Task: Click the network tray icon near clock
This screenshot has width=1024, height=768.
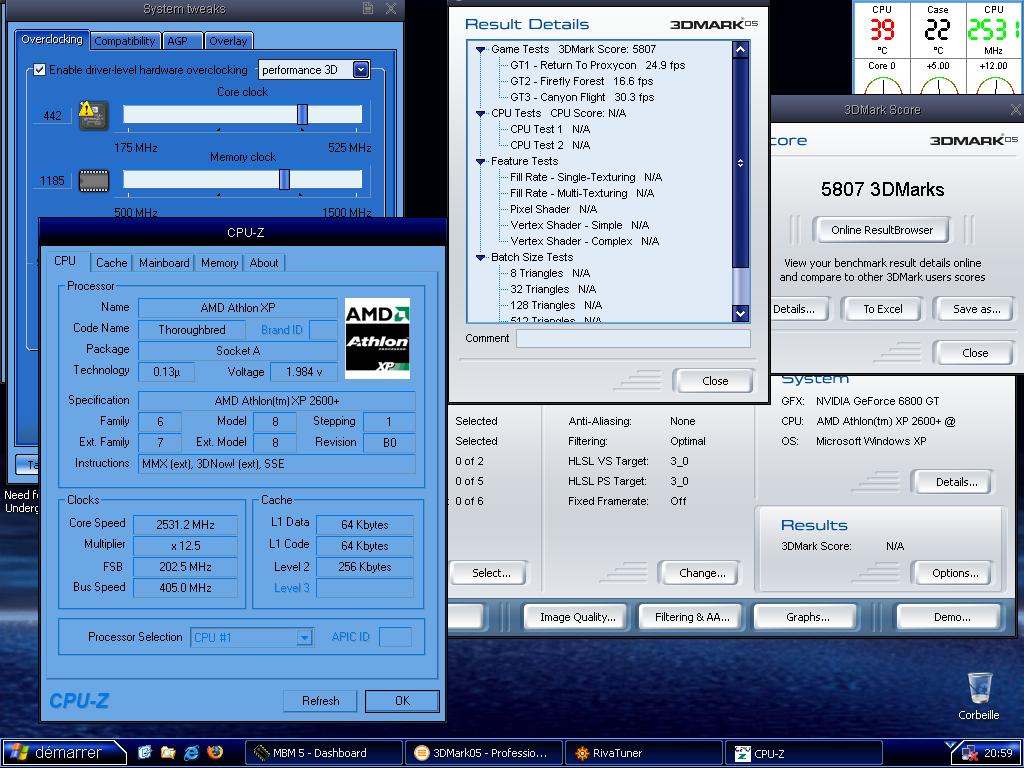Action: click(x=970, y=753)
